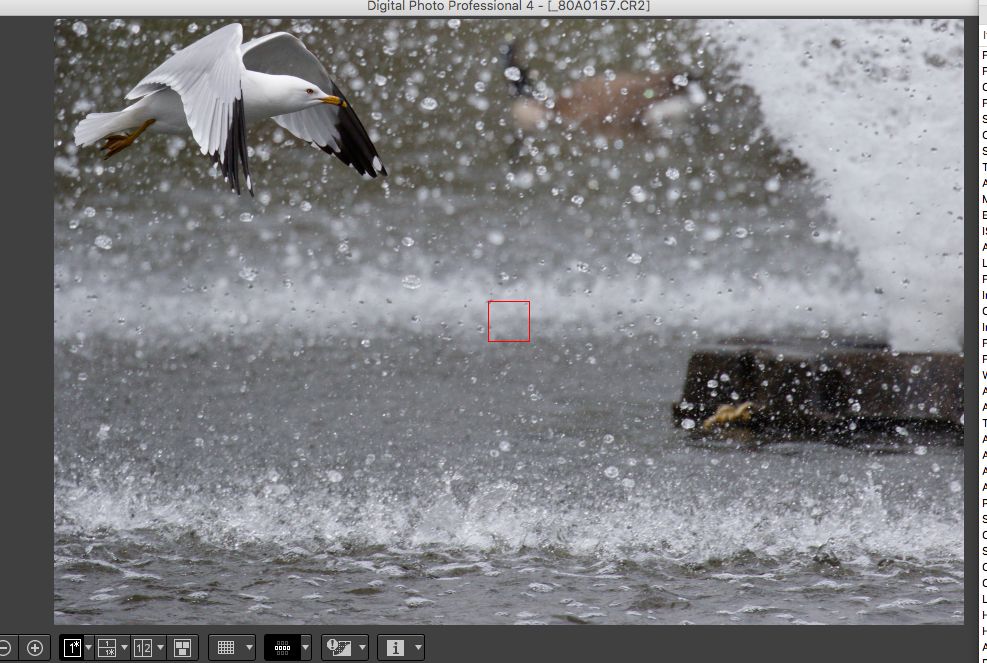
Task: Open the zoom magnification dropdown
Action: pyautogui.click(x=88, y=647)
